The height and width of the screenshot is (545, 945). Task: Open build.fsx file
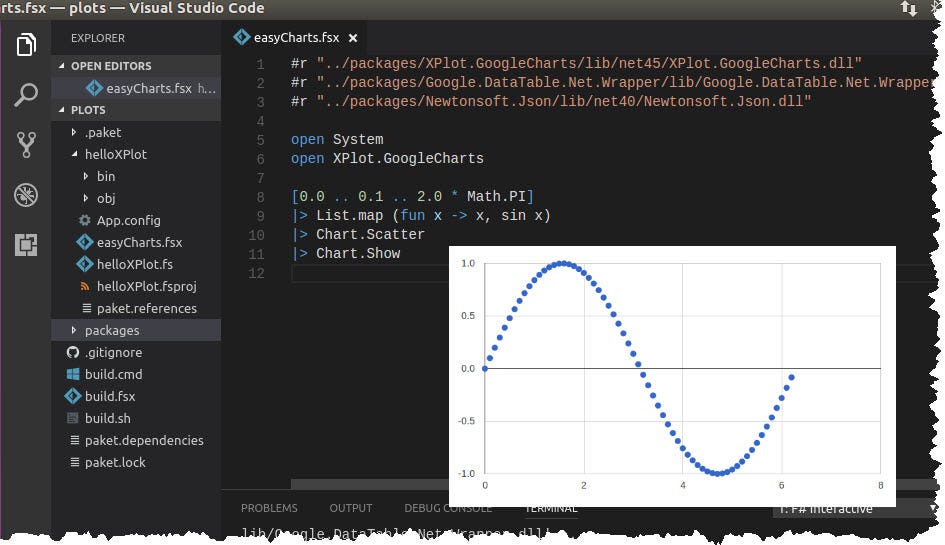pyautogui.click(x=110, y=396)
